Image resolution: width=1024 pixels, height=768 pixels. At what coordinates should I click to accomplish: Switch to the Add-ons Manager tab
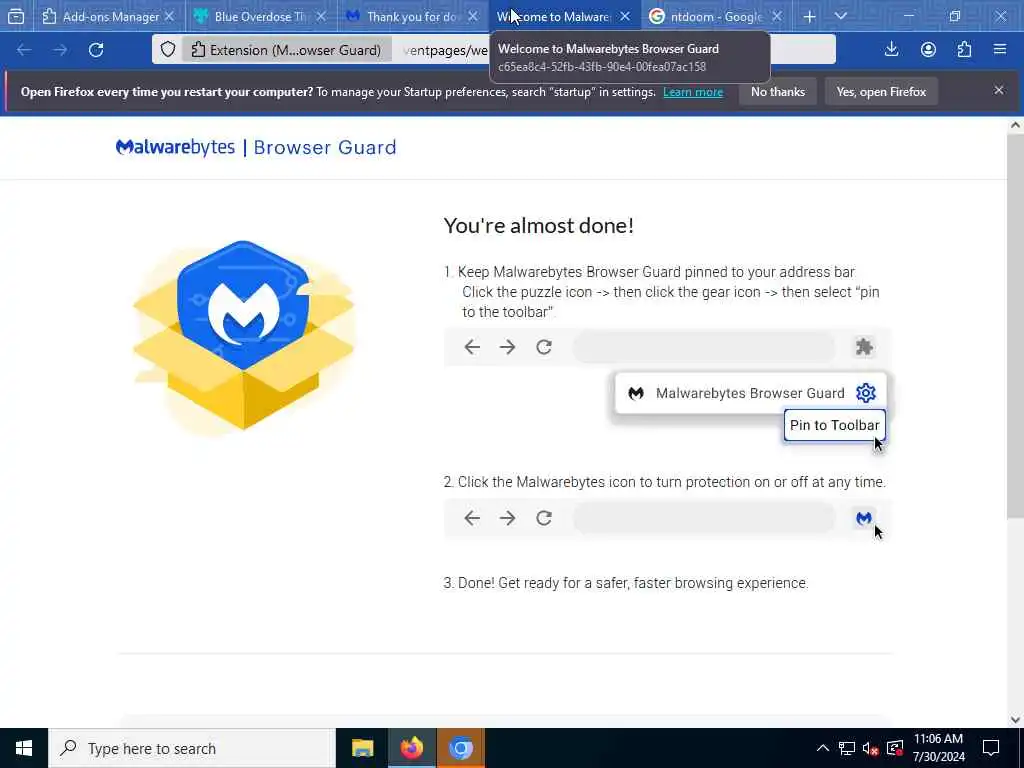(108, 16)
